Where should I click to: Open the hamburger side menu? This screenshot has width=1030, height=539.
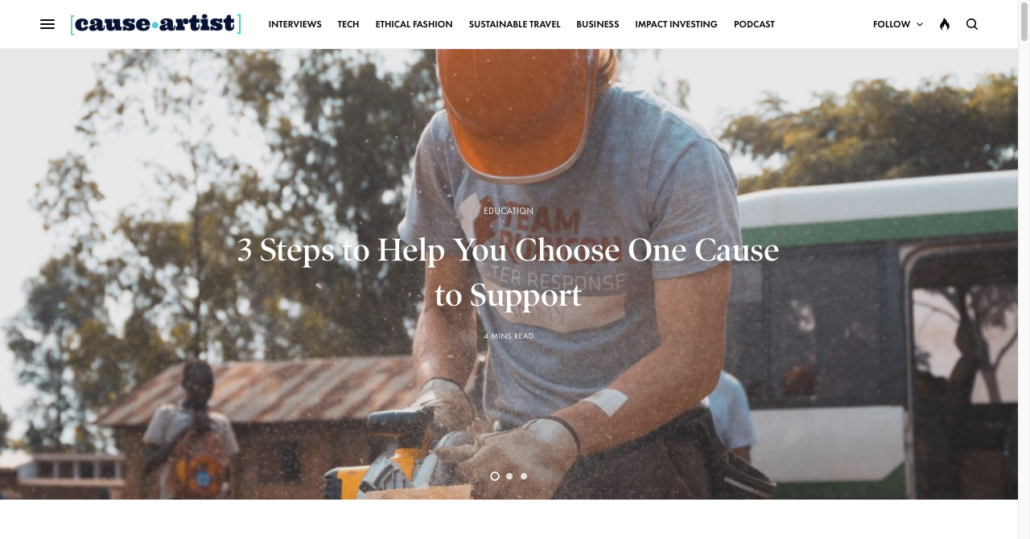[47, 24]
